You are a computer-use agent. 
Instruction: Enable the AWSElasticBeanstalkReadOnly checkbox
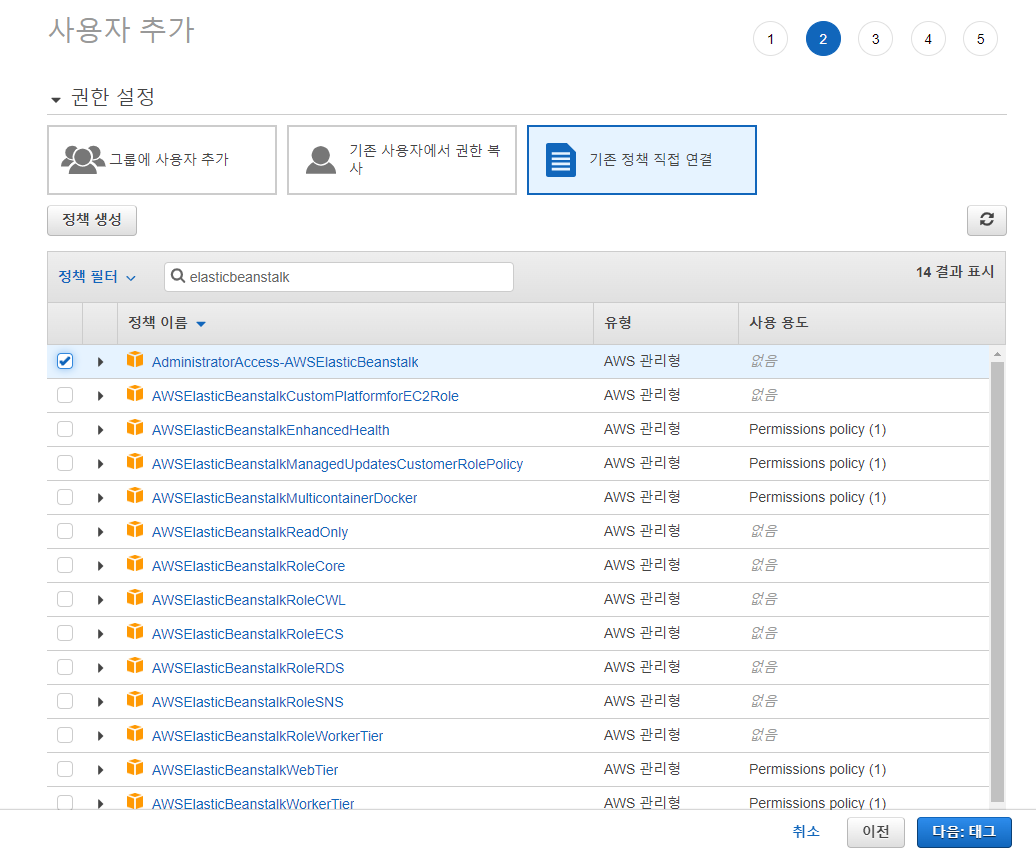[x=65, y=531]
